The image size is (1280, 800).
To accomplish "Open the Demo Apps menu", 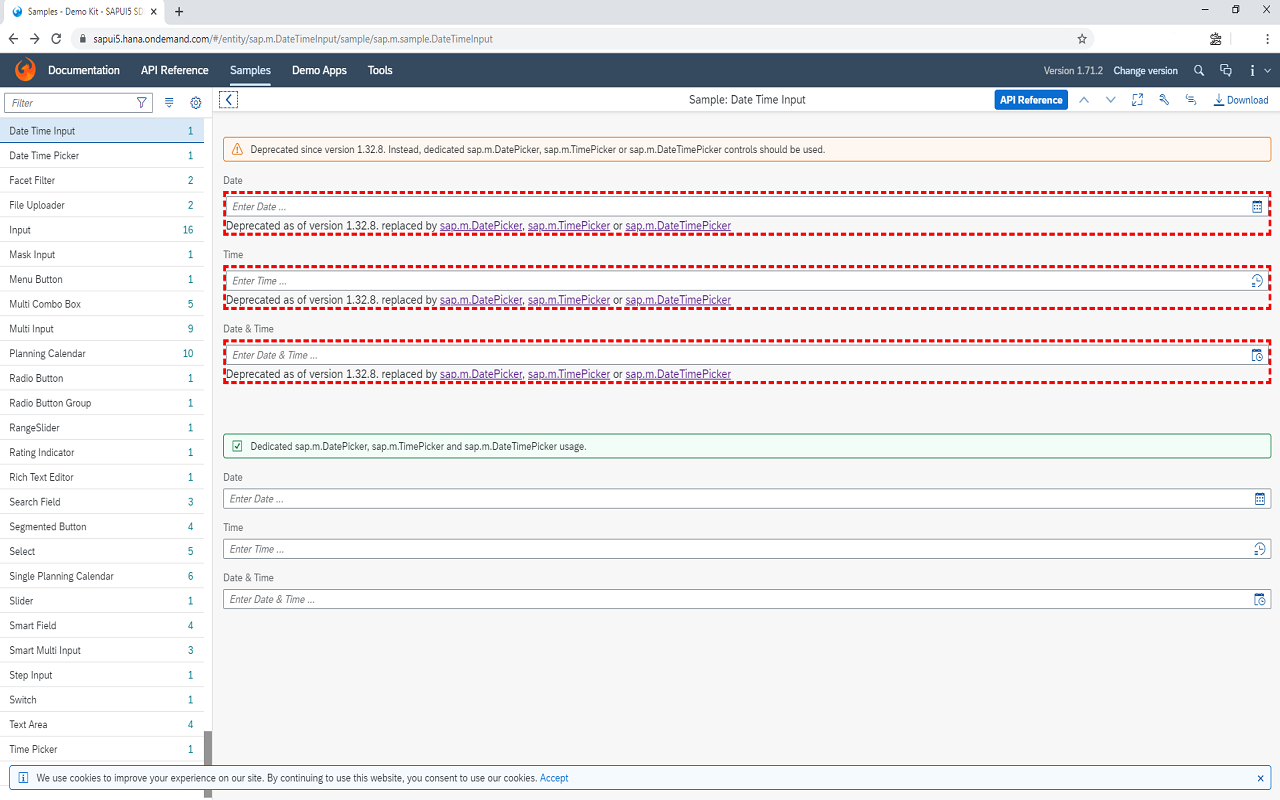I will pos(319,70).
